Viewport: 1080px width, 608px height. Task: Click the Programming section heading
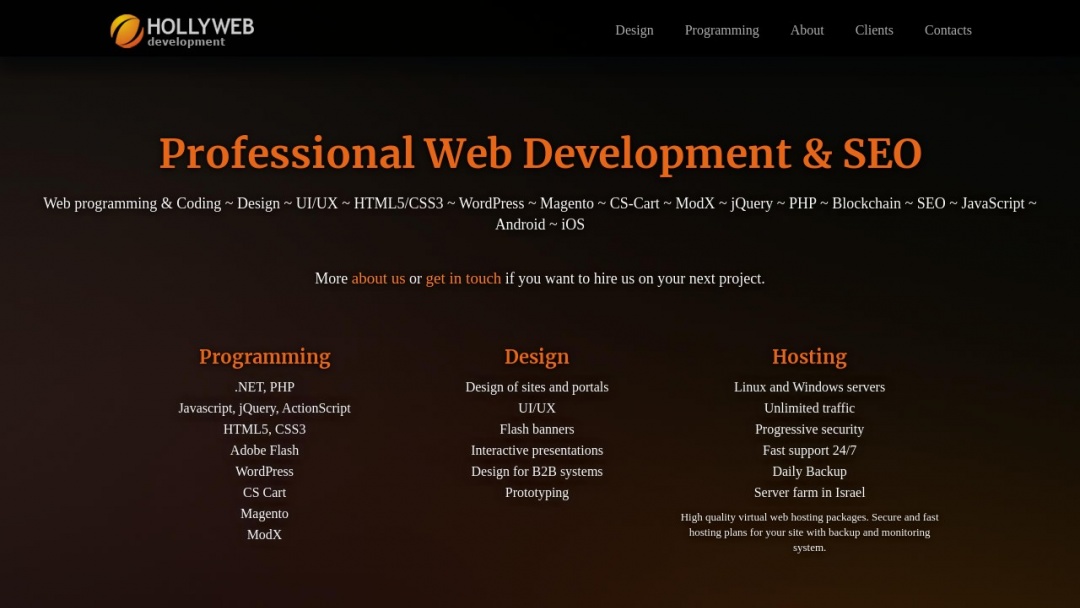click(x=264, y=356)
